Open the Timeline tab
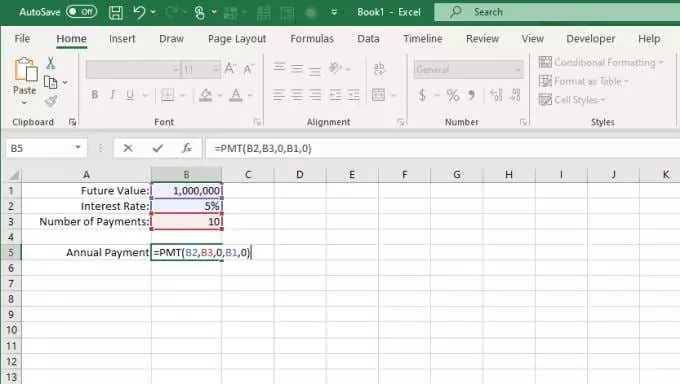Screen dimensions: 680x384 point(422,39)
